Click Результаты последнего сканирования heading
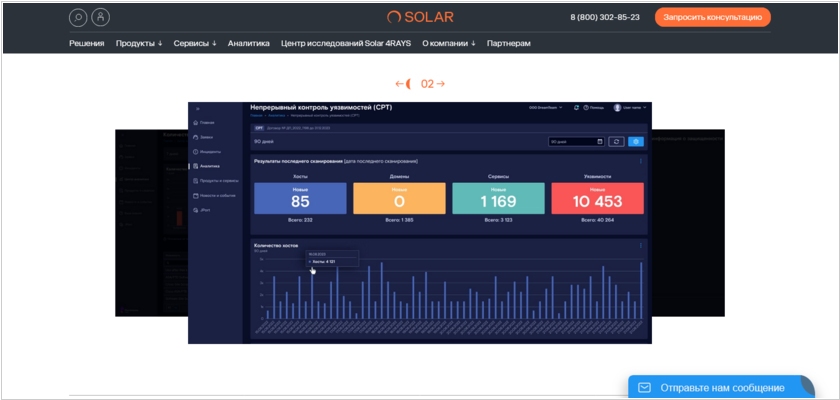Screen dimensions: 840x400 298,161
